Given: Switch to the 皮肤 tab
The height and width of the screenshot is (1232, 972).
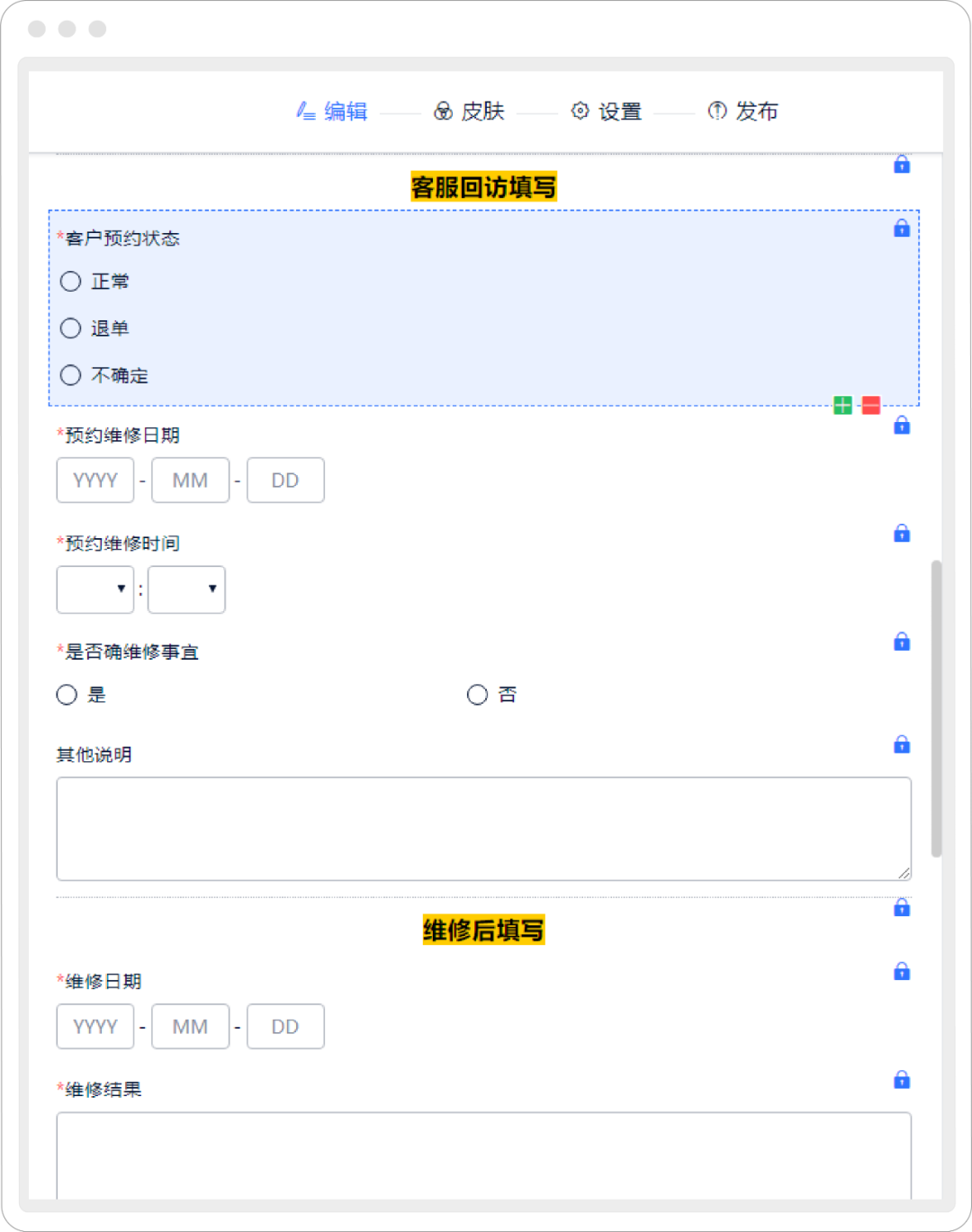Looking at the screenshot, I should coord(469,112).
